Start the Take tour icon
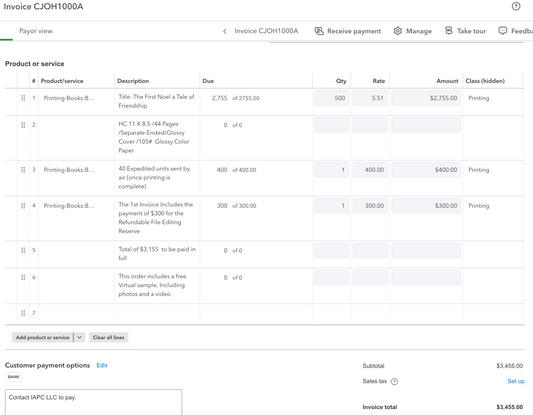Screen dimensions: 533x415 click(449, 31)
